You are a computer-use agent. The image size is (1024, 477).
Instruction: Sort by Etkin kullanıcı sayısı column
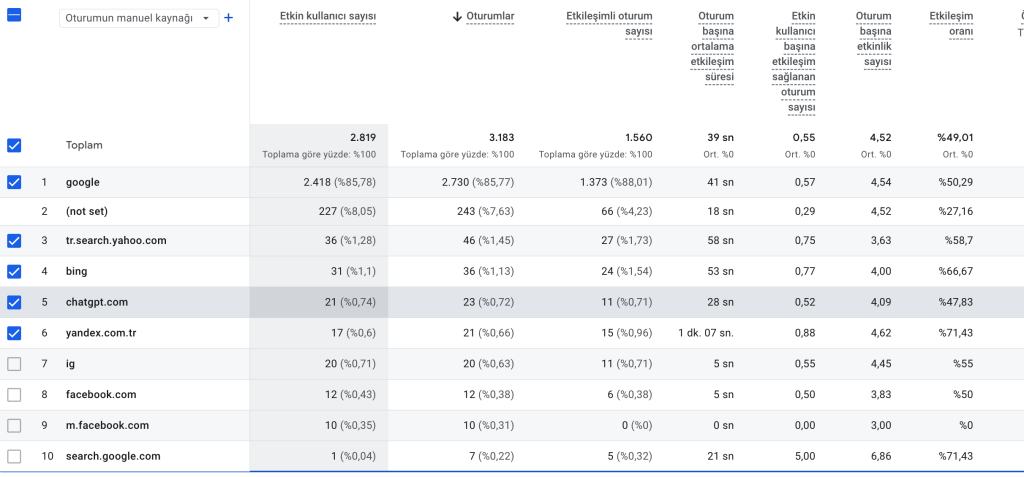(327, 16)
